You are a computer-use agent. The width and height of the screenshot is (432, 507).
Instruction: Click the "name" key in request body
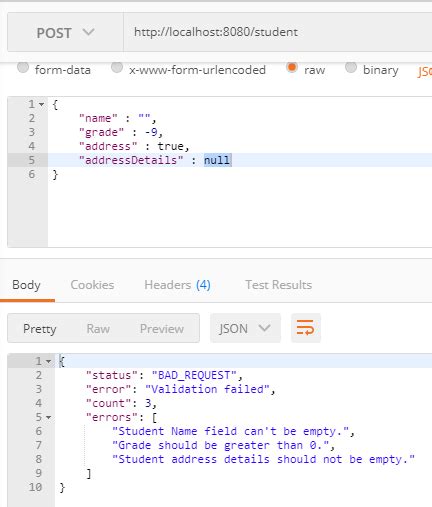(x=98, y=118)
